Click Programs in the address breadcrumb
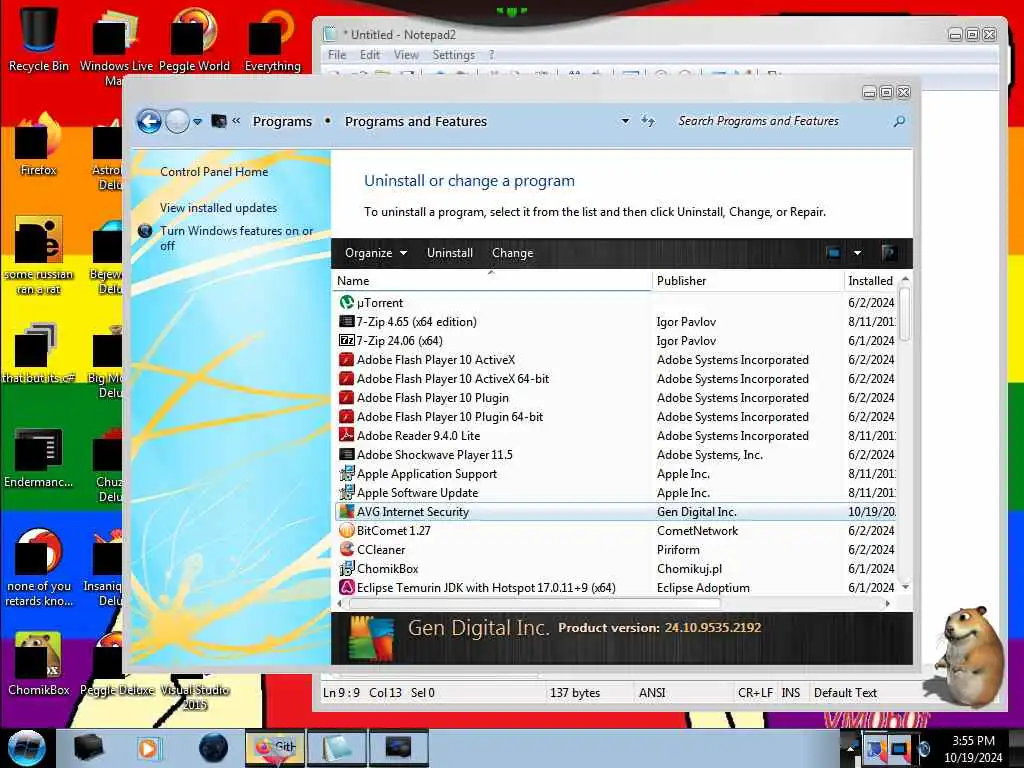1024x768 pixels. point(282,121)
